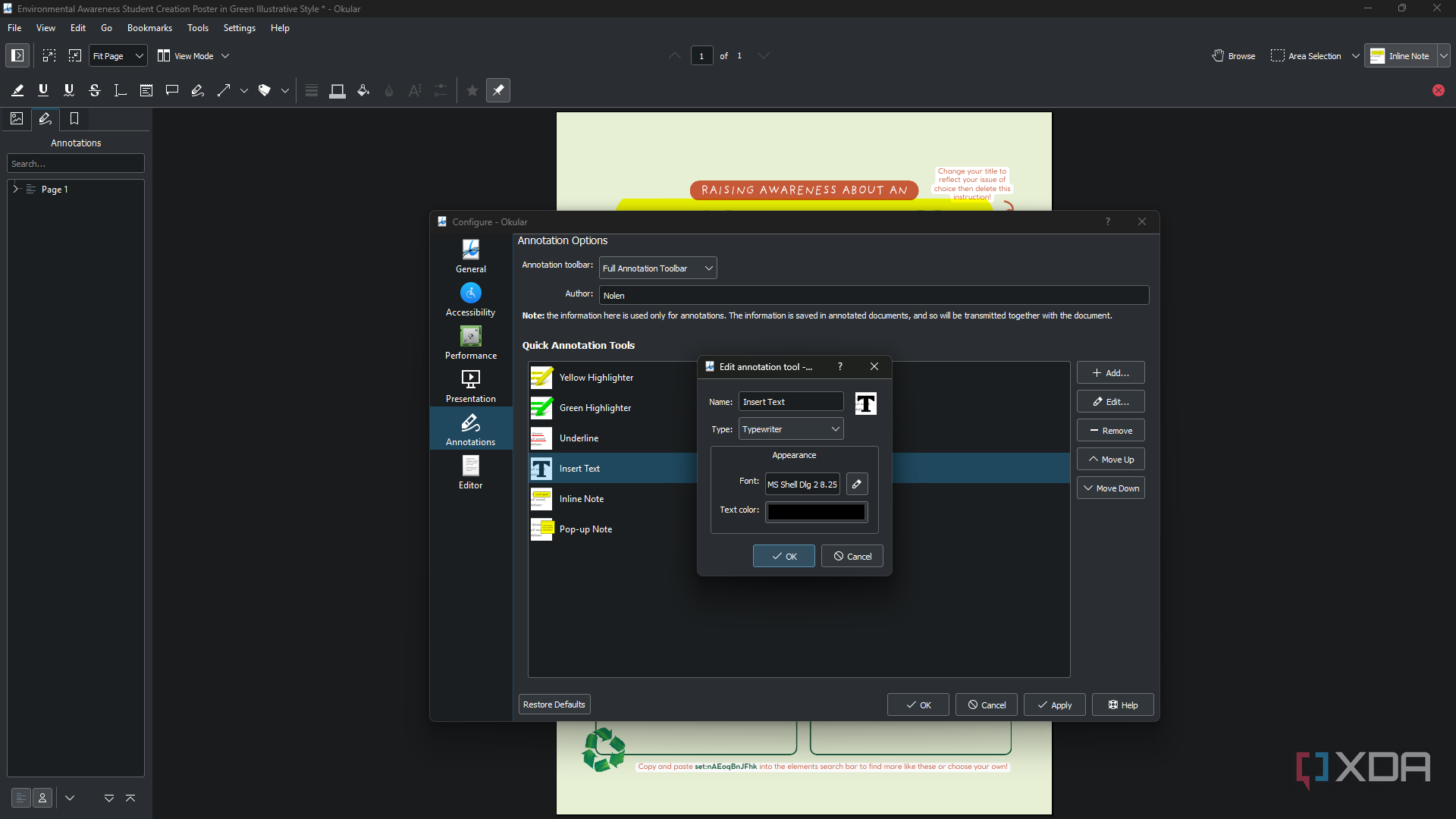The image size is (1456, 819).
Task: Open the Tools menu
Action: (198, 28)
